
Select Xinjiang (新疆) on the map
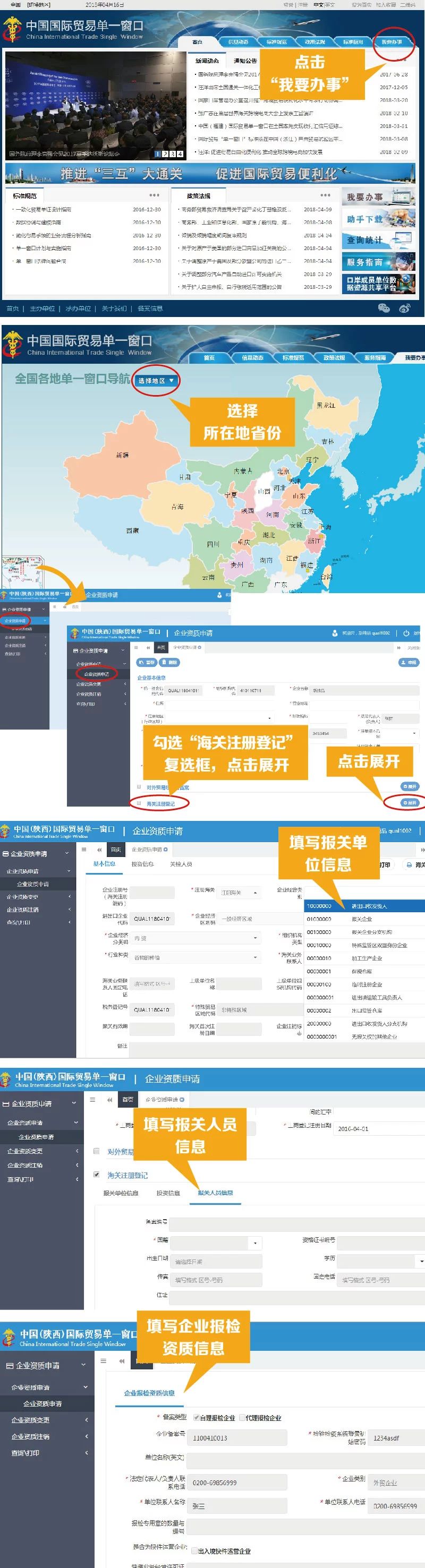tap(122, 455)
